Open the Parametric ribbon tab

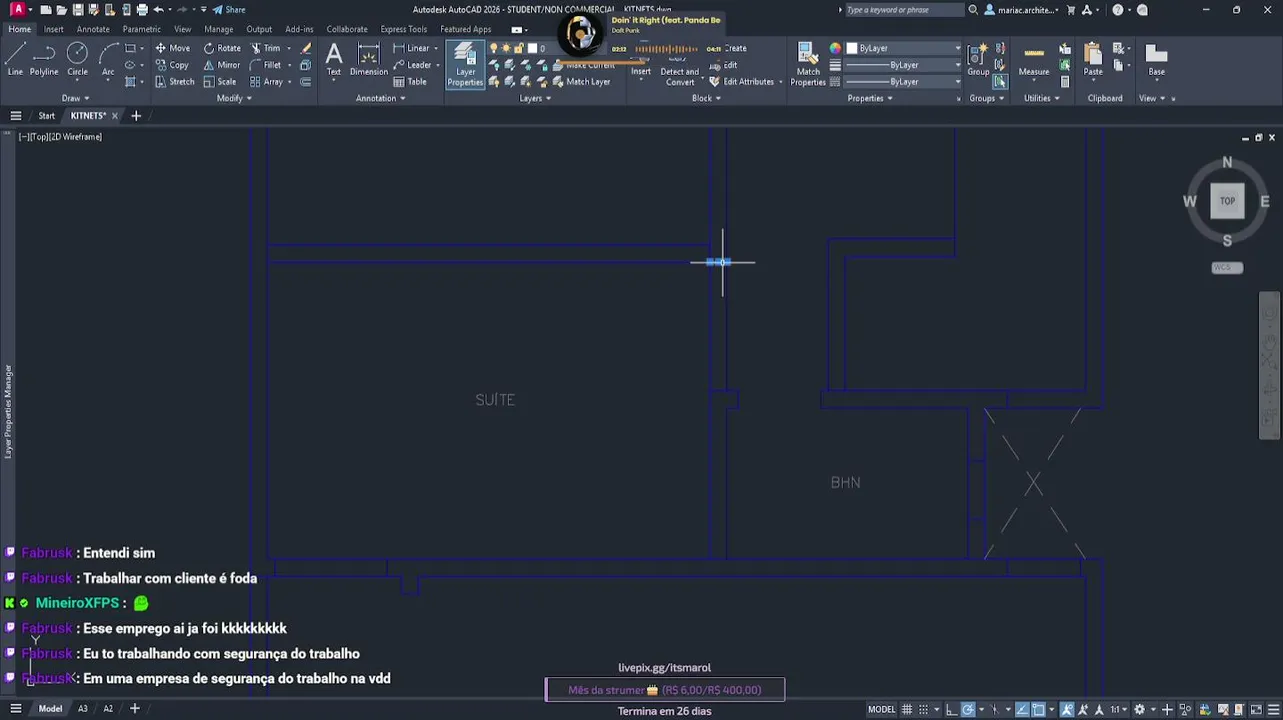[x=141, y=29]
